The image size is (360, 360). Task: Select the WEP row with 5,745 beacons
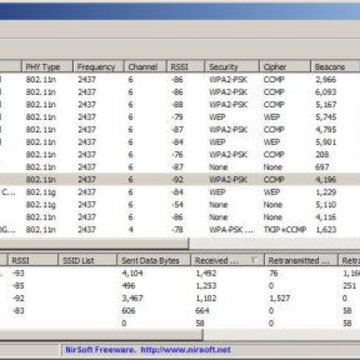[x=180, y=117]
